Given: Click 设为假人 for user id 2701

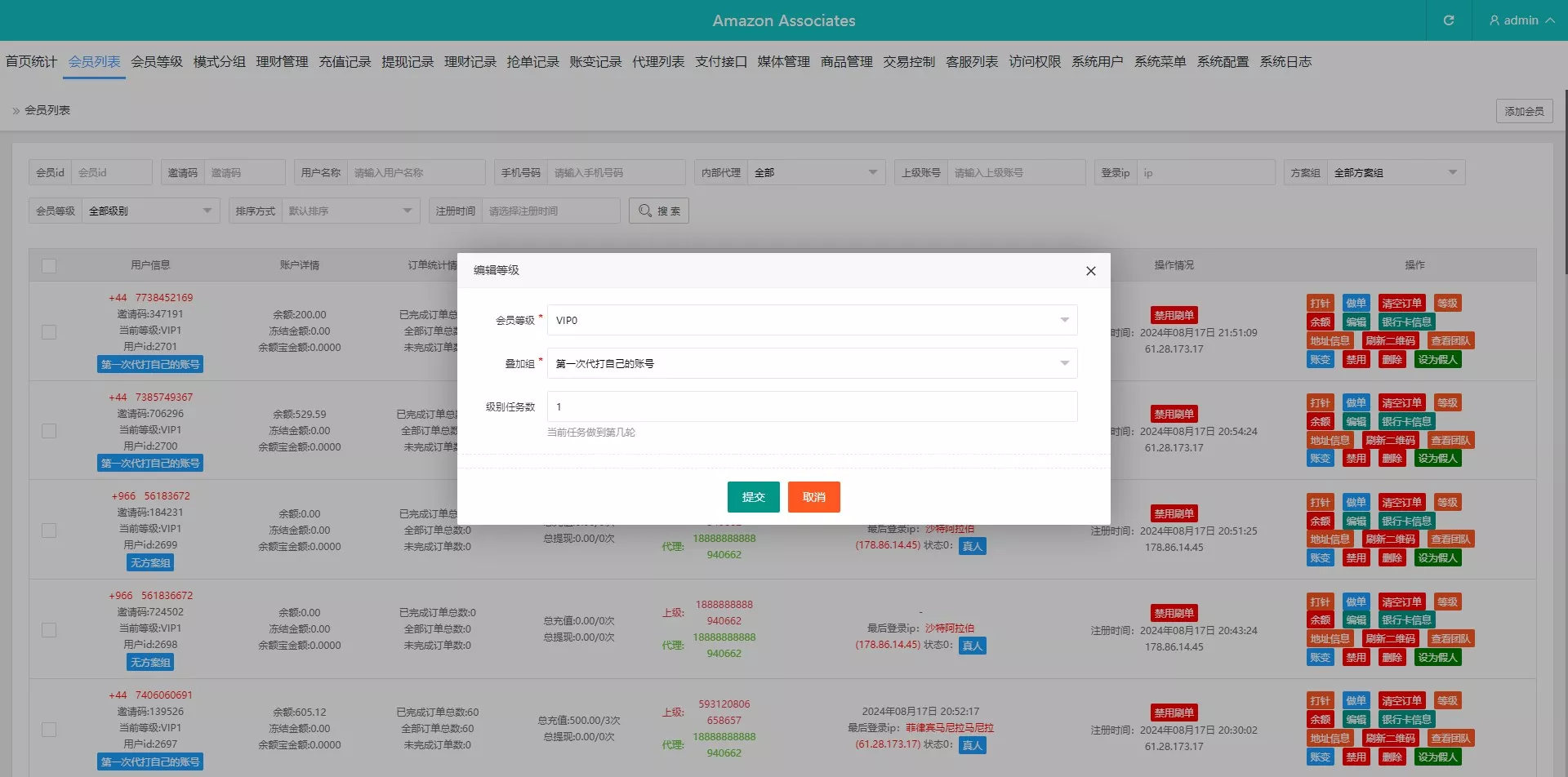Looking at the screenshot, I should click(x=1437, y=360).
